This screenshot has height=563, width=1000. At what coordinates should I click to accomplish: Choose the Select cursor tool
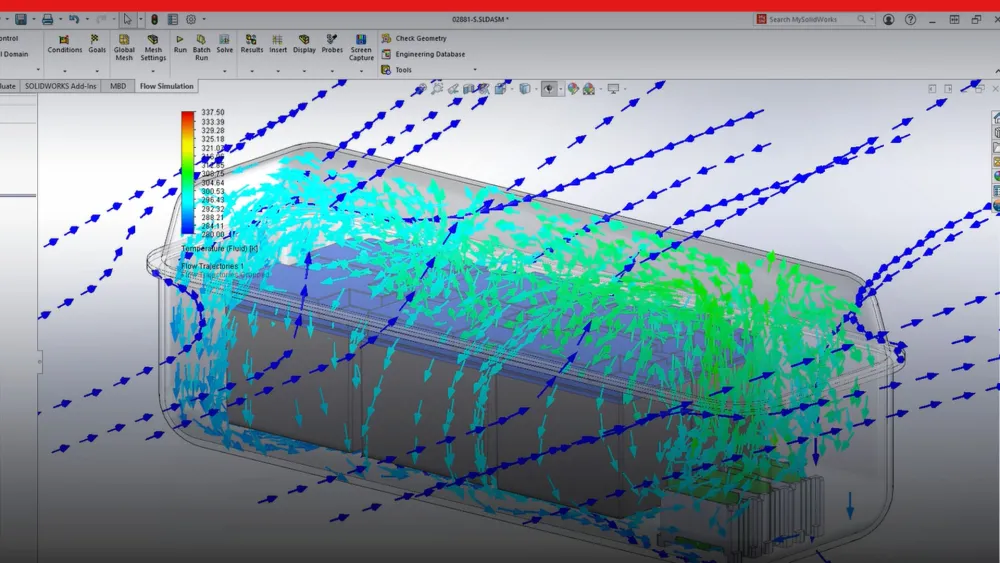tap(128, 20)
